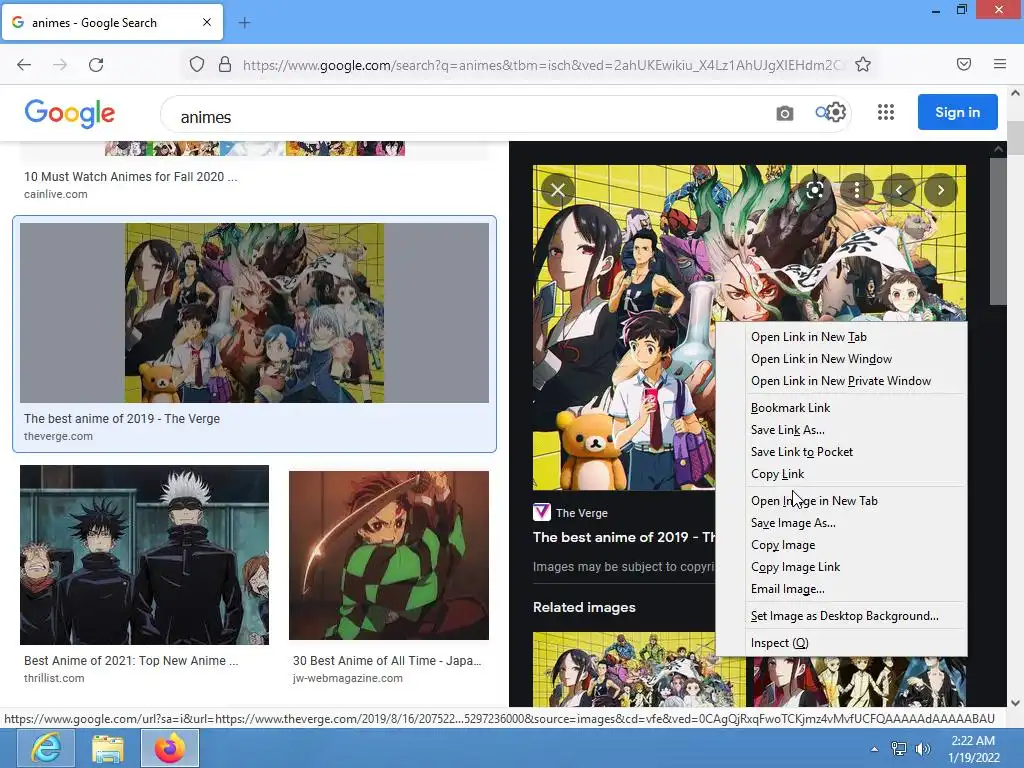The image size is (1024, 768).
Task: Click the Firefox taskbar button
Action: pos(170,748)
